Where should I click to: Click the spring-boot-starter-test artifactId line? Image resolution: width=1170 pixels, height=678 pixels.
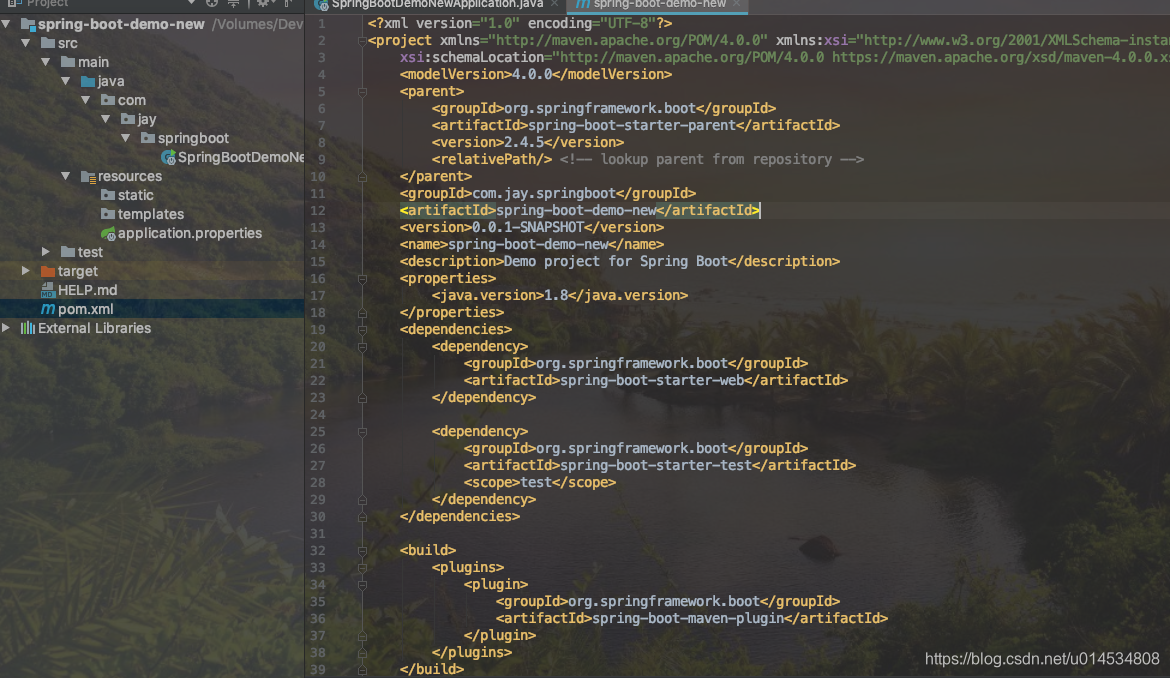click(x=660, y=465)
